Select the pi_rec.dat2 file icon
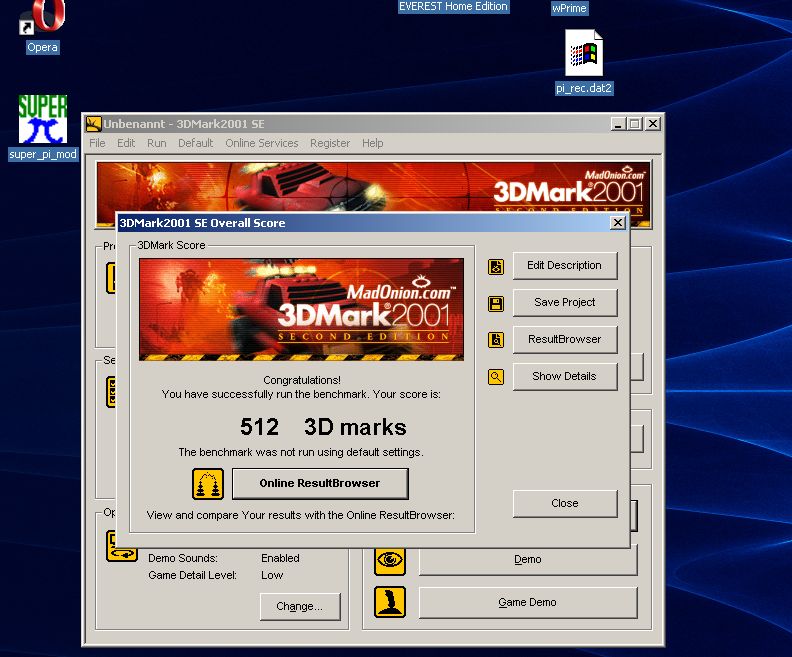 [x=584, y=62]
